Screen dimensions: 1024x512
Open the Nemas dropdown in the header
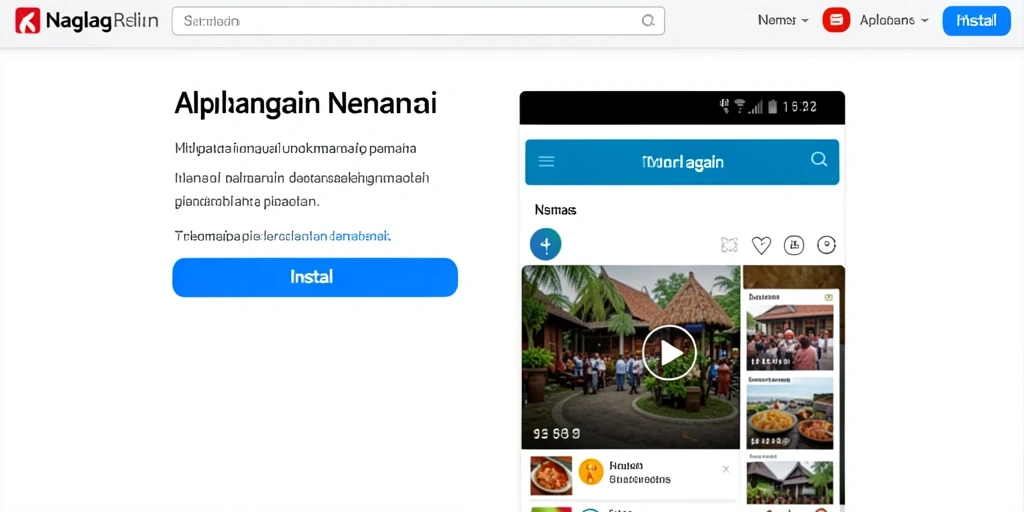point(783,20)
